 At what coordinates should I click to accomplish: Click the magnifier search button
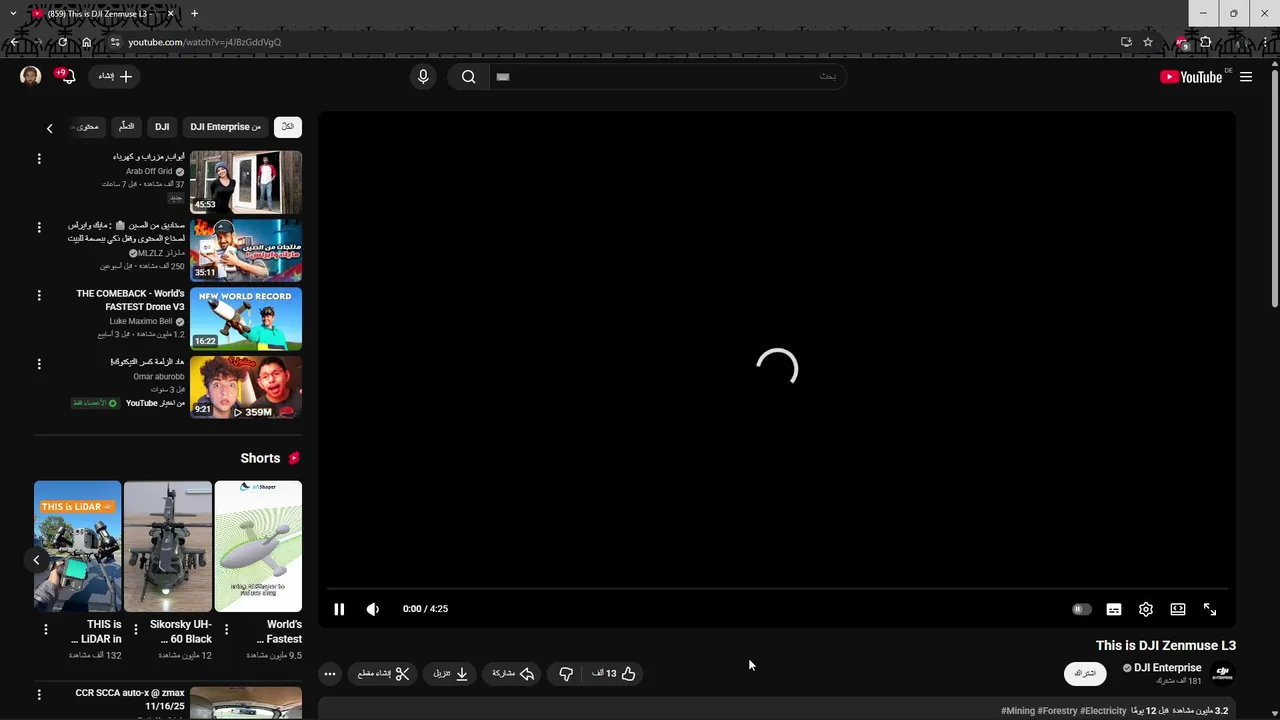coord(468,77)
